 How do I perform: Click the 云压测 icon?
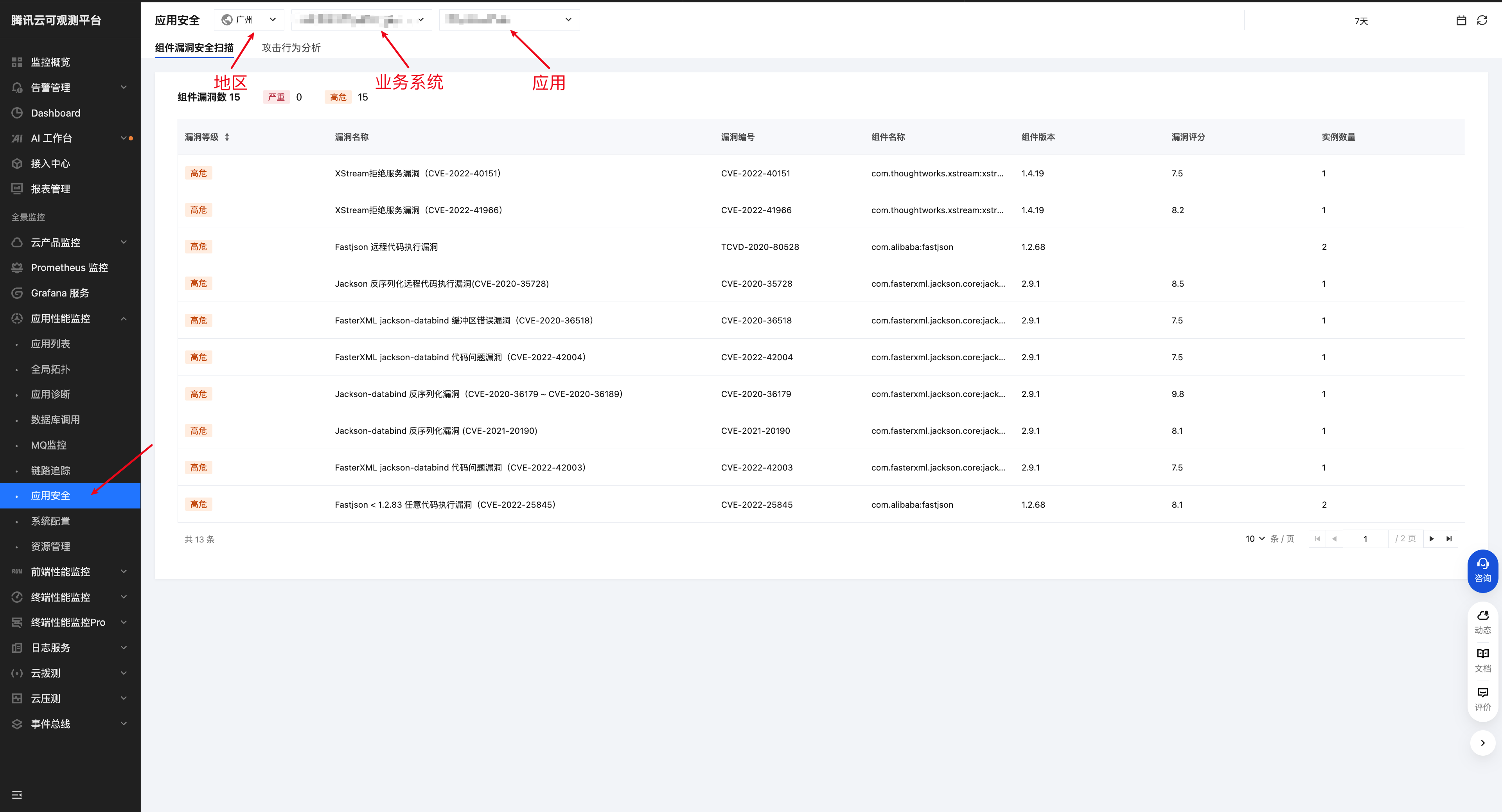[x=17, y=698]
